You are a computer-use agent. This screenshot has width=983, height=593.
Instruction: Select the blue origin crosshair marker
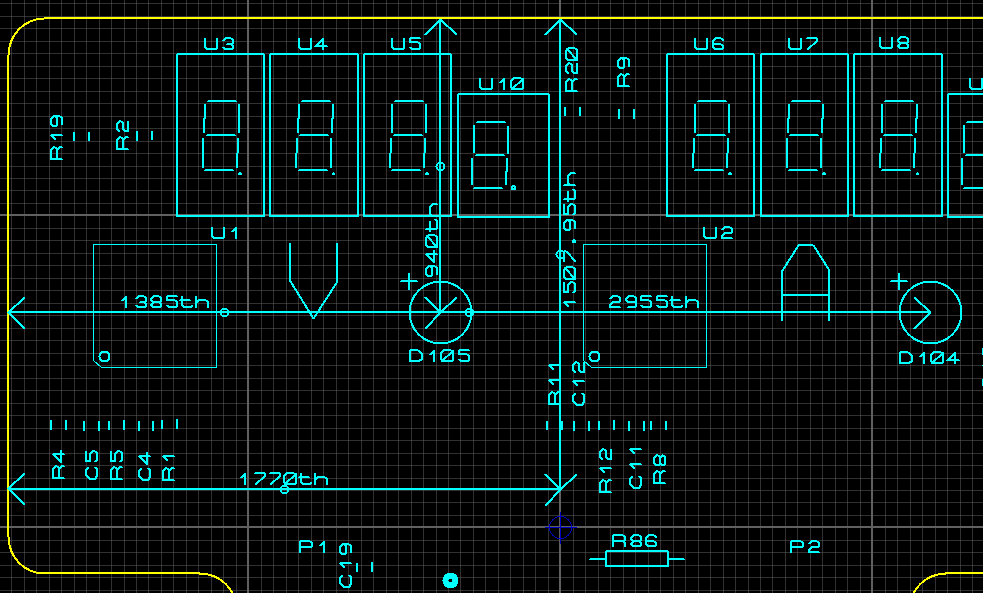(560, 528)
